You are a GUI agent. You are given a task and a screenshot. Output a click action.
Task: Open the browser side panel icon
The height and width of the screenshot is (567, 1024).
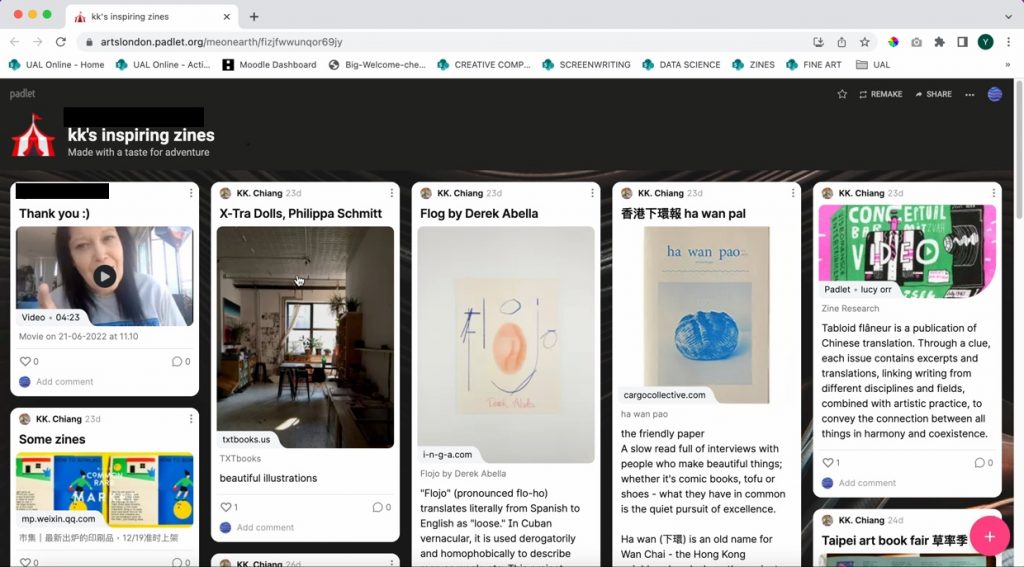962,42
